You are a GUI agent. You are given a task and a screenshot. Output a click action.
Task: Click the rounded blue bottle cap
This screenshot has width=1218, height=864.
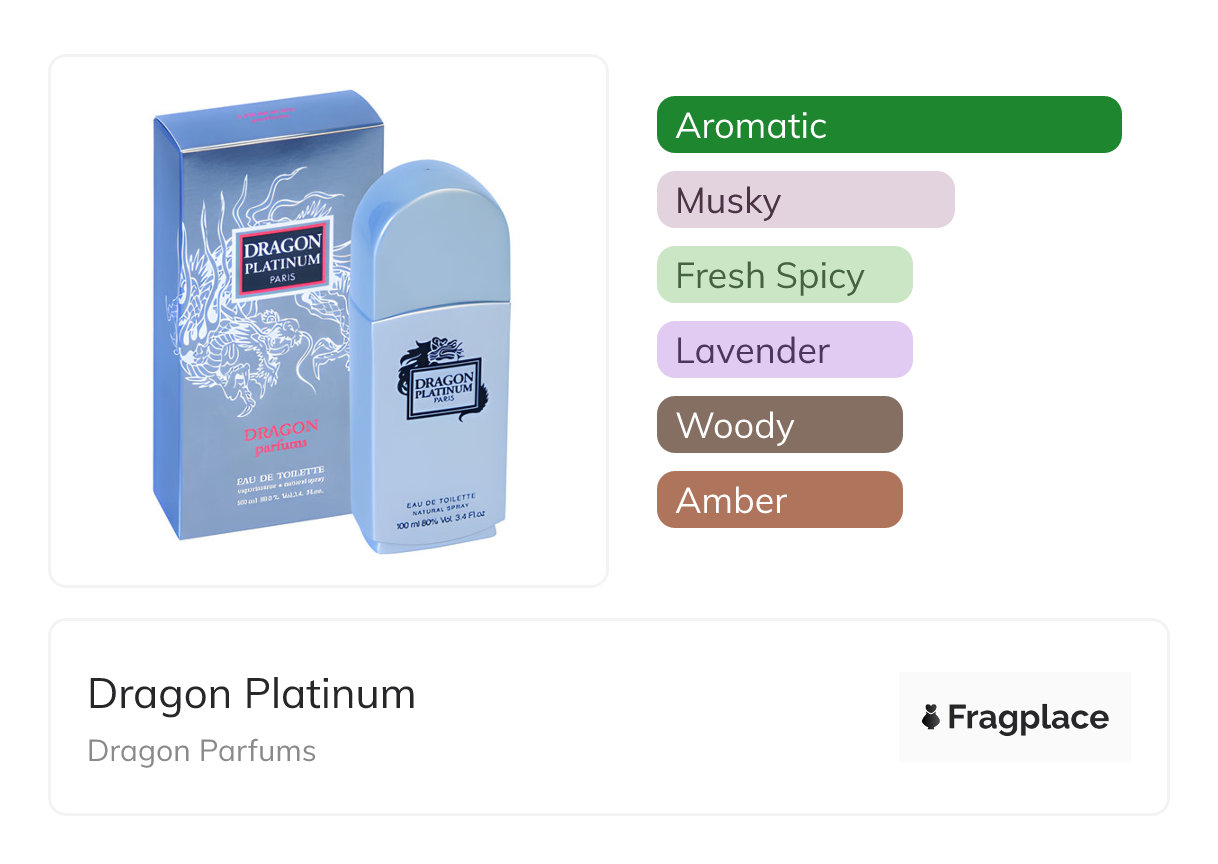pyautogui.click(x=430, y=232)
